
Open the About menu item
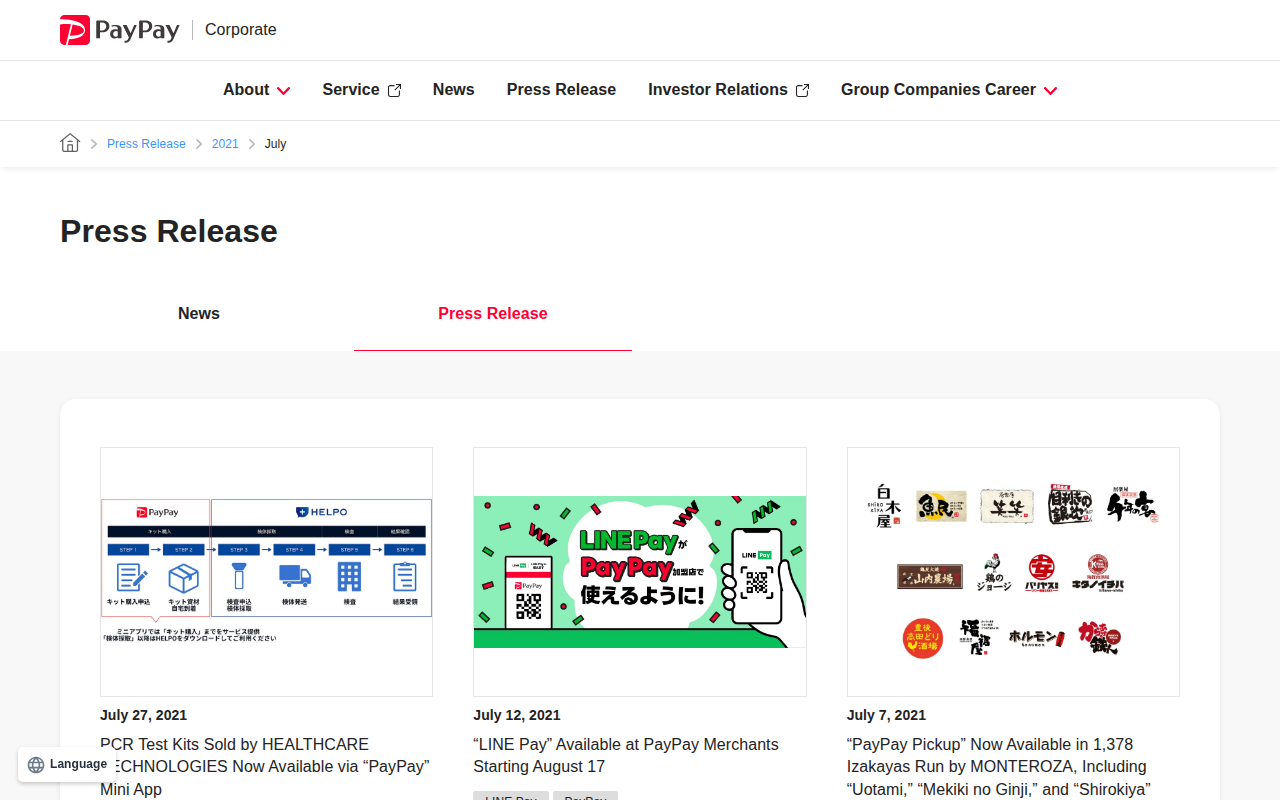click(246, 90)
